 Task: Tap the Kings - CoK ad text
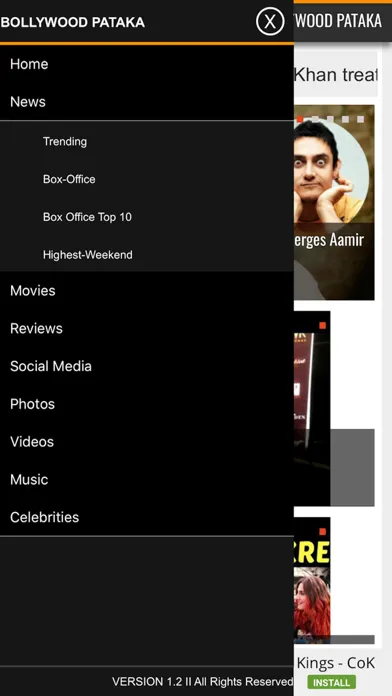coord(336,663)
